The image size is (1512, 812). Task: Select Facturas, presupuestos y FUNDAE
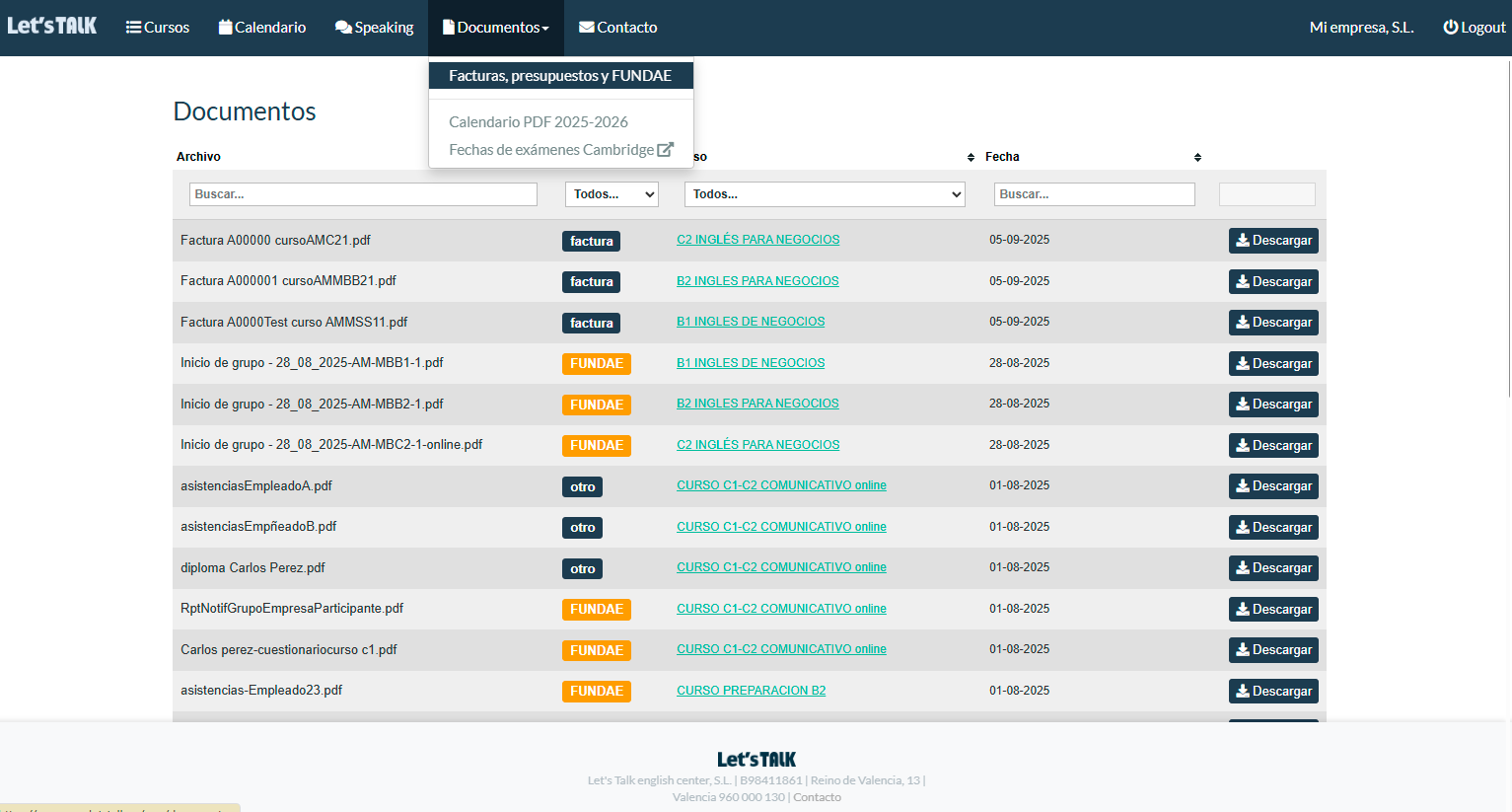pos(560,76)
